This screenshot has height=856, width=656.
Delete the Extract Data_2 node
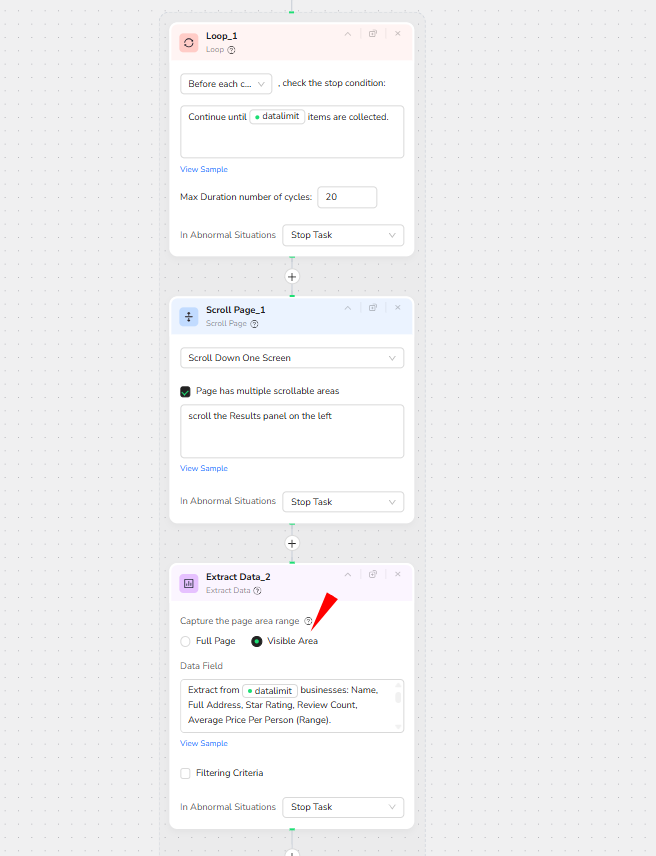[397, 575]
